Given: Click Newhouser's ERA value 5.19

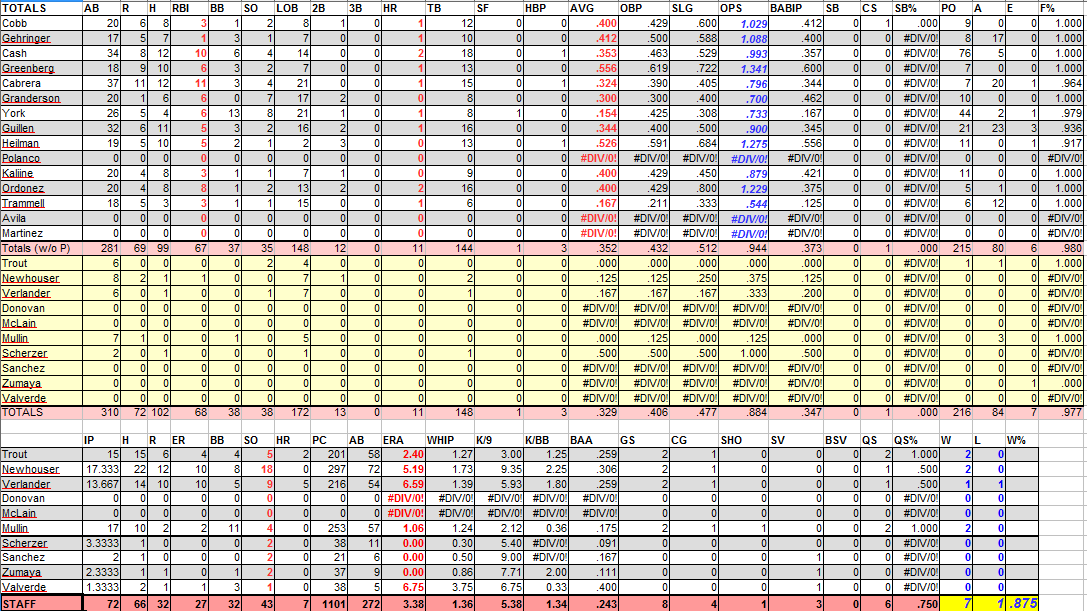Looking at the screenshot, I should pos(403,470).
